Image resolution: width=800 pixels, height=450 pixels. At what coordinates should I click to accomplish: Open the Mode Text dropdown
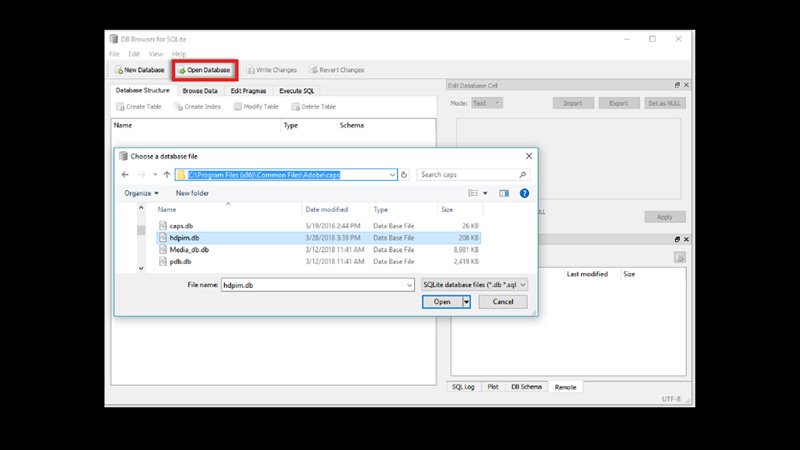pyautogui.click(x=486, y=103)
